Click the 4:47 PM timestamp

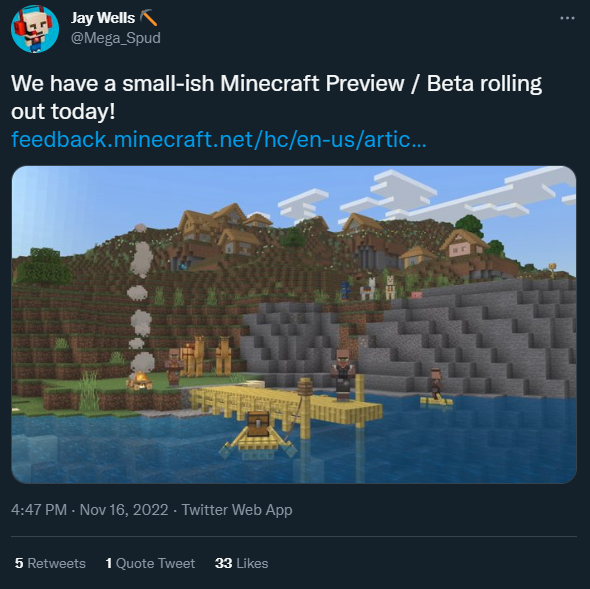tap(39, 510)
